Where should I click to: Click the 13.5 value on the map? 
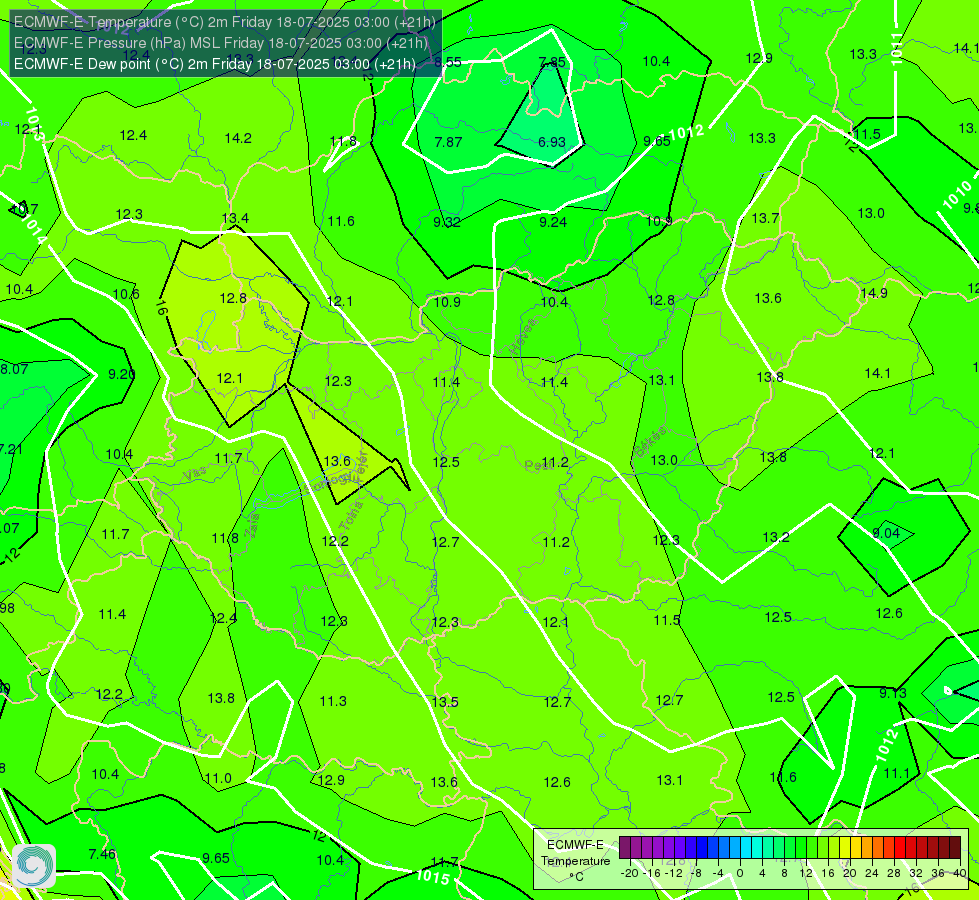point(445,702)
